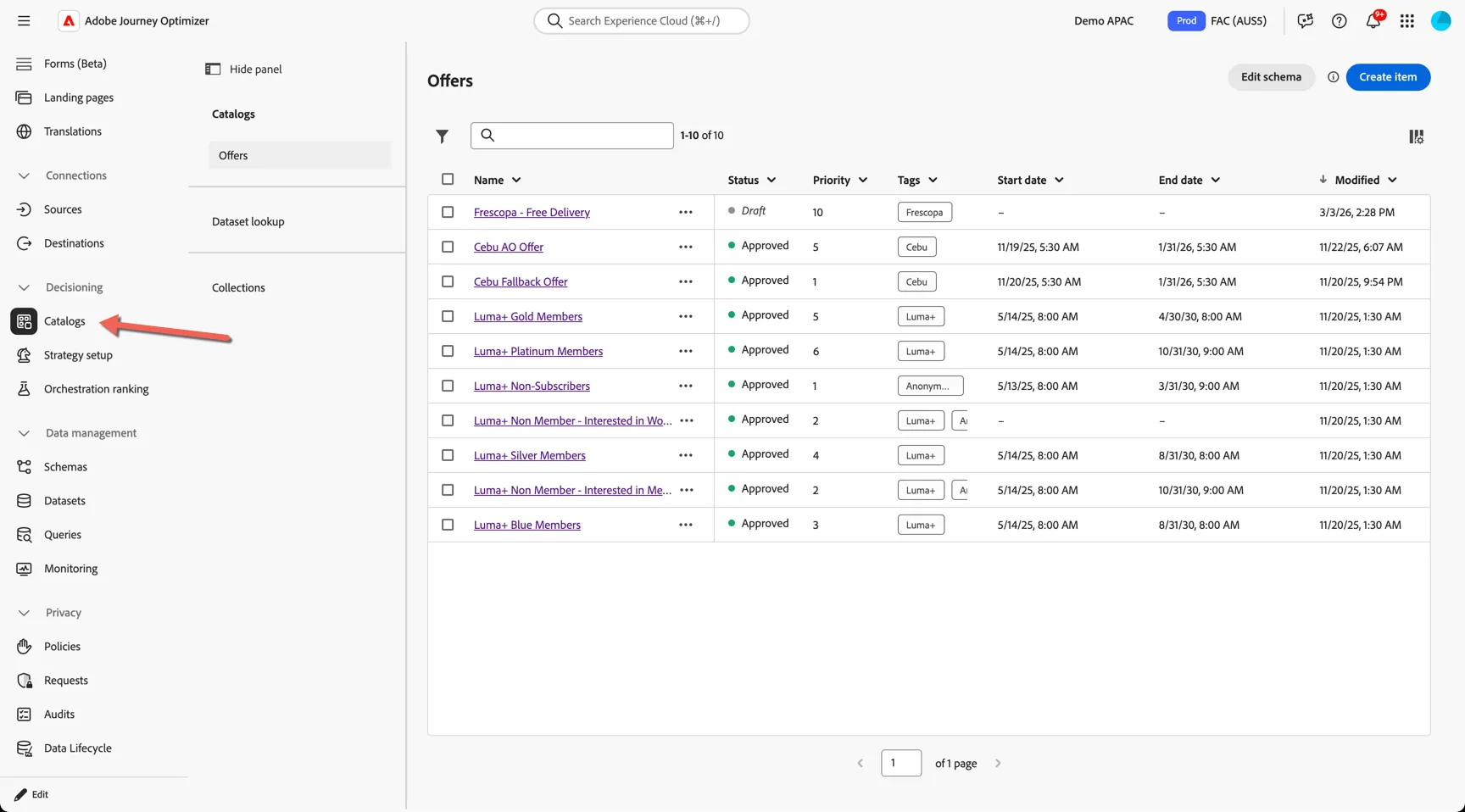Viewport: 1465px width, 812px height.
Task: Go to previous page arrow
Action: pyautogui.click(x=861, y=763)
